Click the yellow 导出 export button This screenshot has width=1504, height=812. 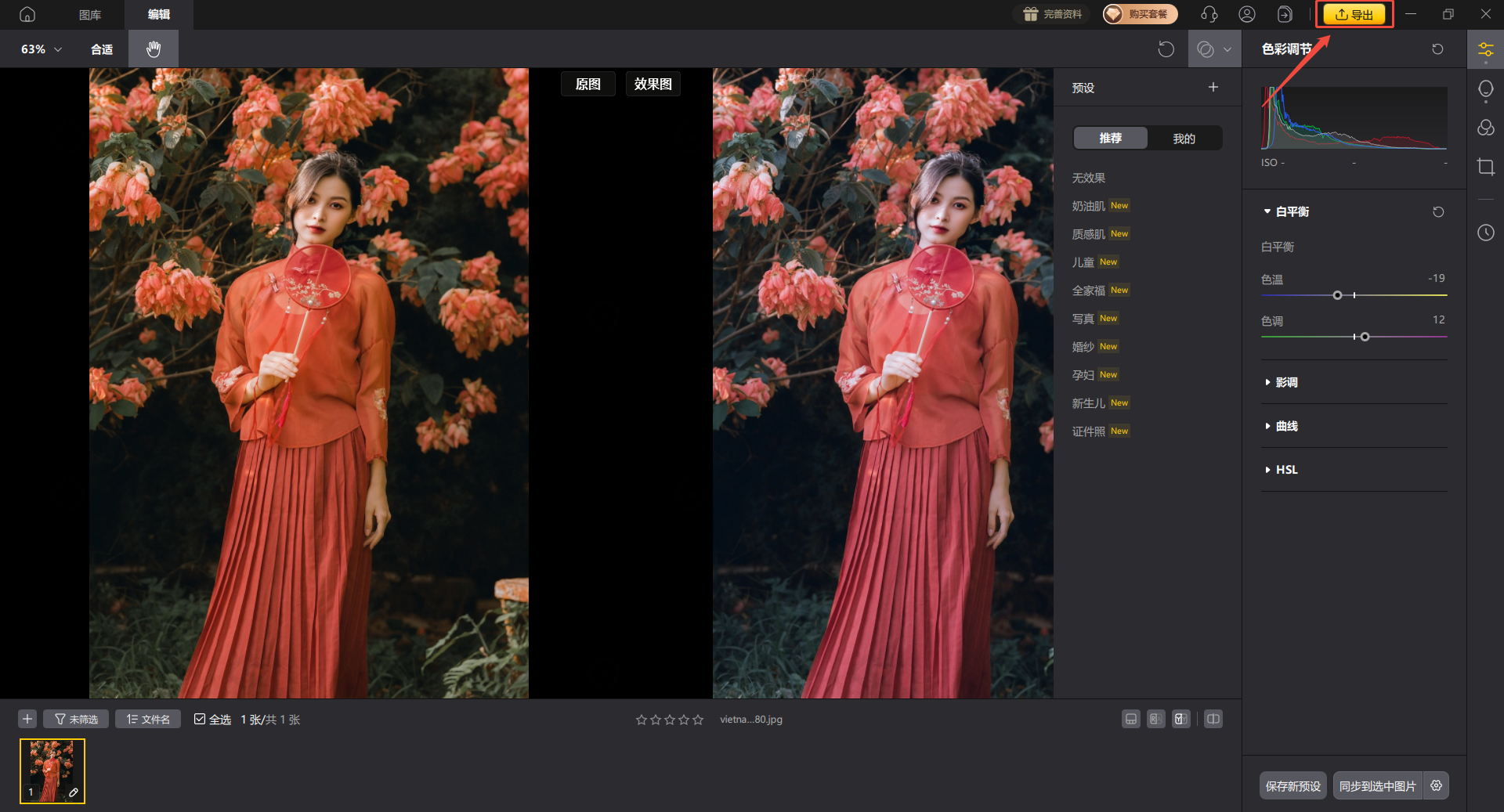point(1354,15)
